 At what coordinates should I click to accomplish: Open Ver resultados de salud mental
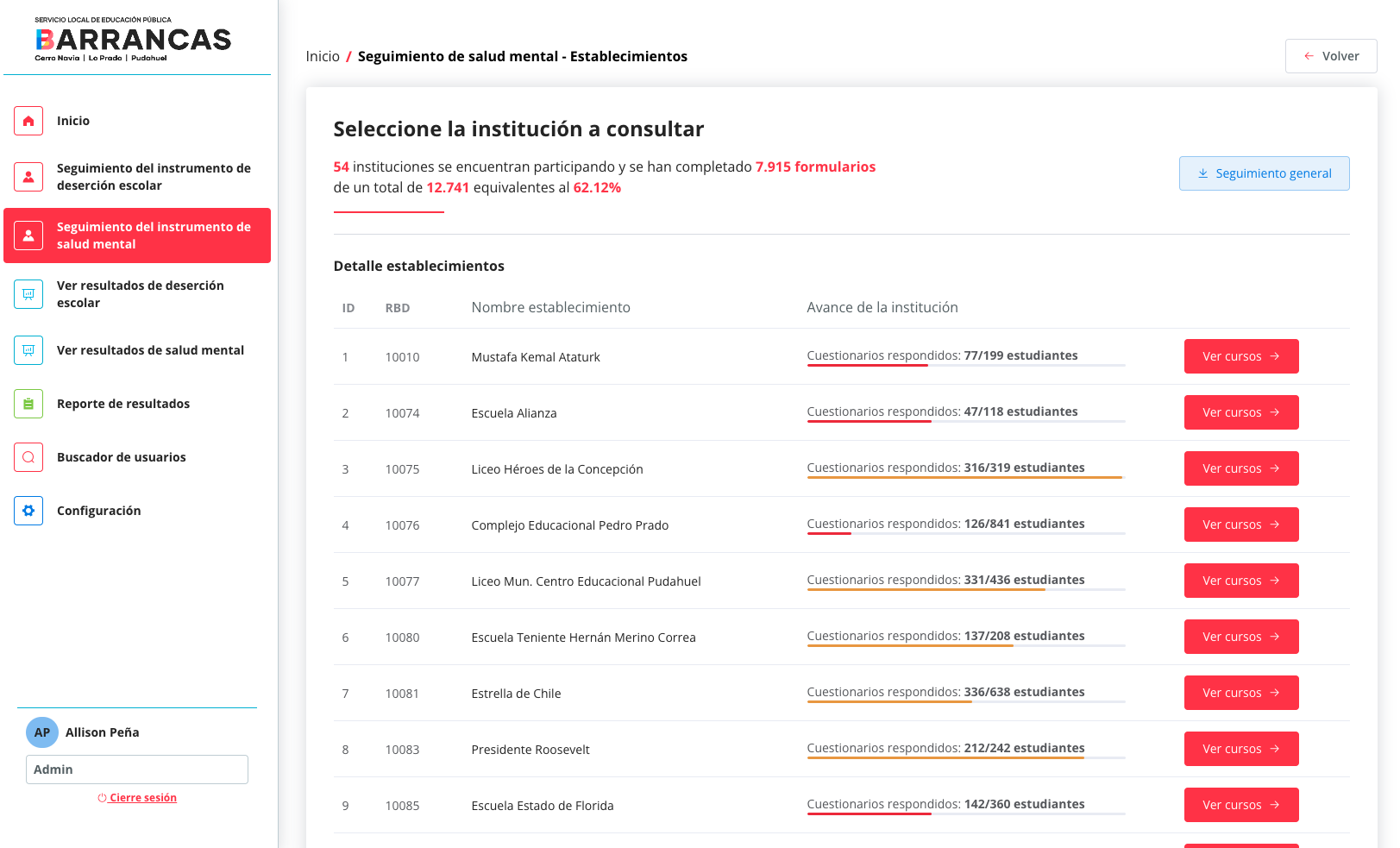[x=137, y=350]
